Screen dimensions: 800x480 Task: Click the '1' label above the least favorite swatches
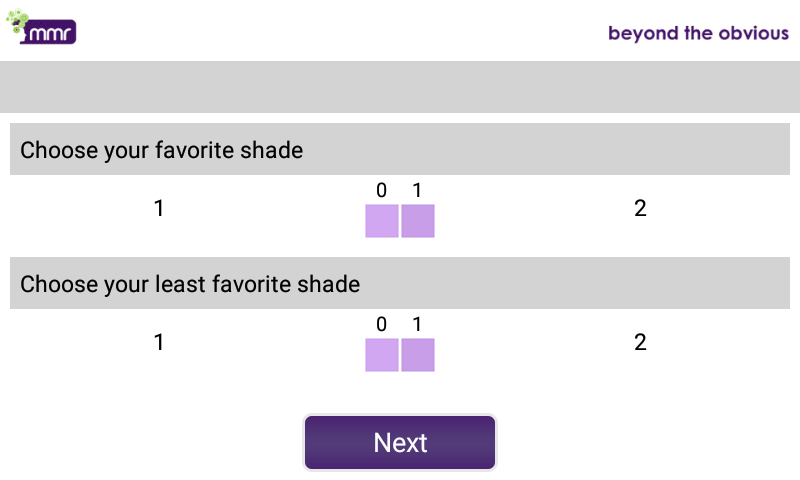[x=418, y=324]
